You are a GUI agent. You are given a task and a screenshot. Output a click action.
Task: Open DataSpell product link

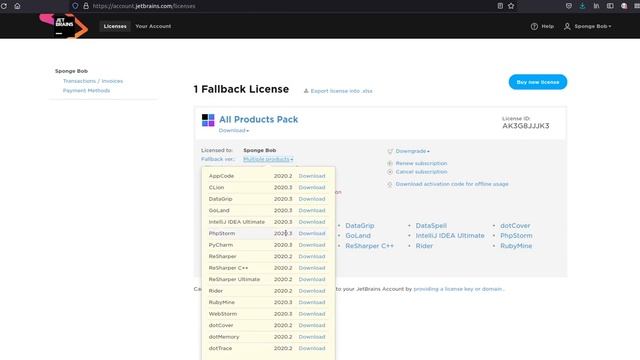[x=431, y=226]
